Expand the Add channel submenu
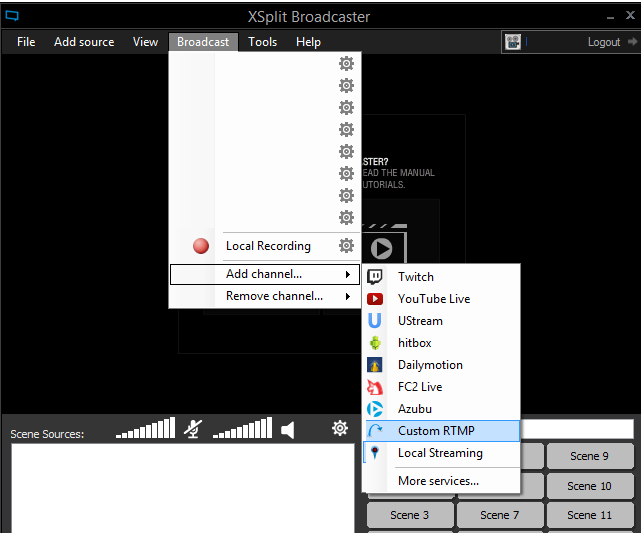The image size is (641, 534). (265, 274)
